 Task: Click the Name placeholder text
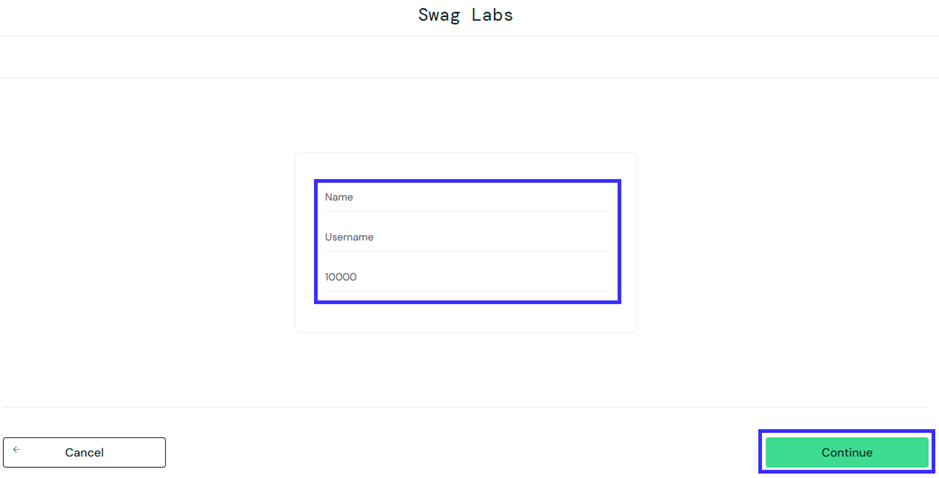(339, 198)
